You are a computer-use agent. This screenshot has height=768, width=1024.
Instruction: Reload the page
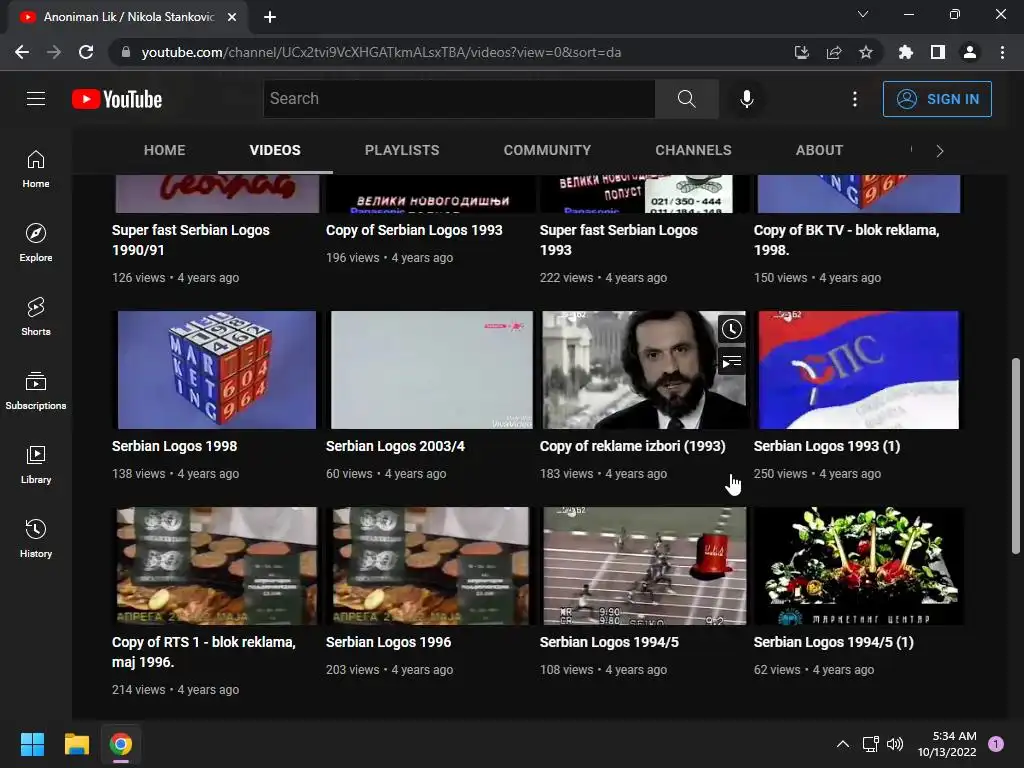(x=86, y=52)
